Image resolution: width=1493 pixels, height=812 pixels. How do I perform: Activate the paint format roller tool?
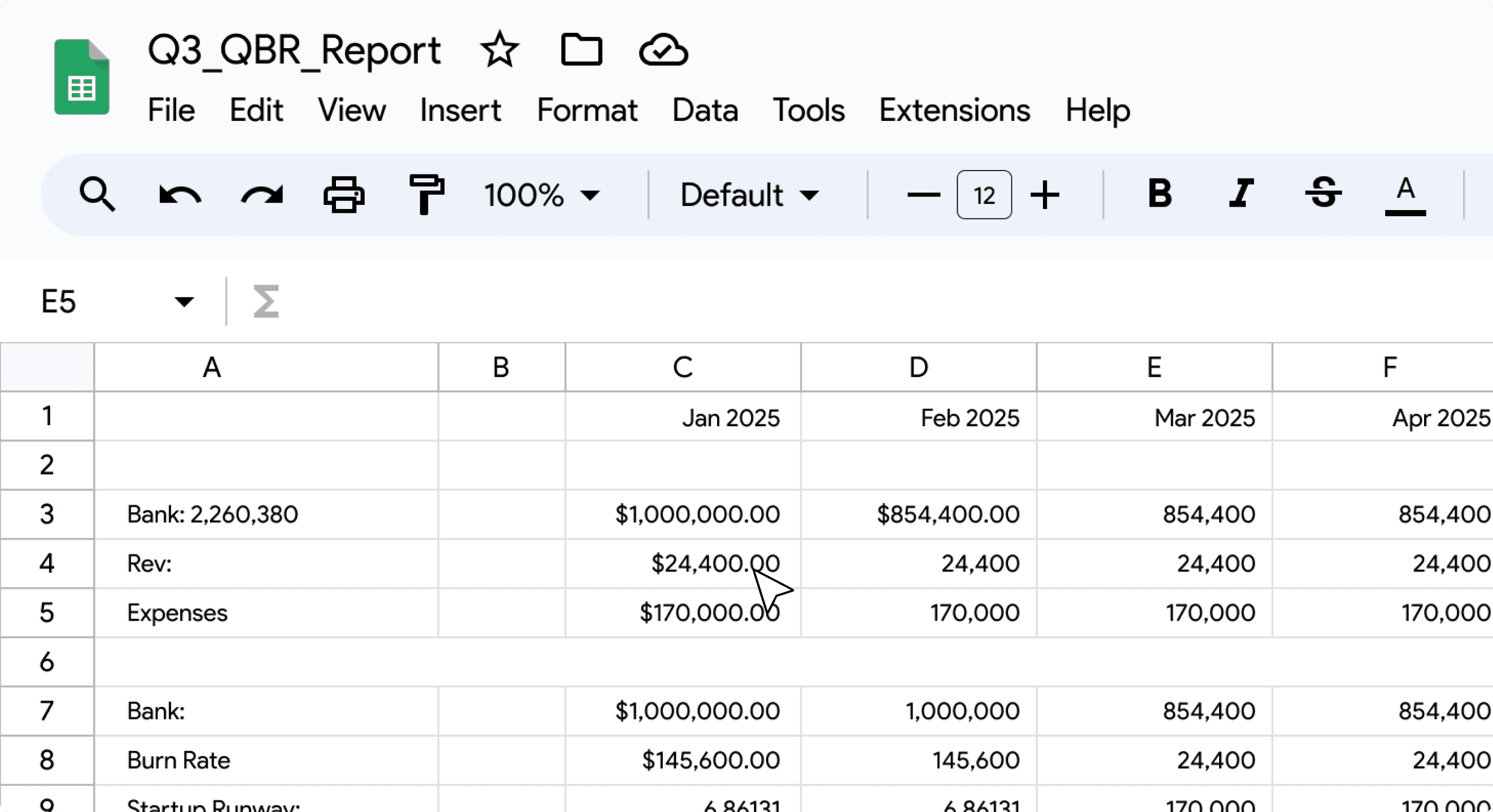(426, 195)
